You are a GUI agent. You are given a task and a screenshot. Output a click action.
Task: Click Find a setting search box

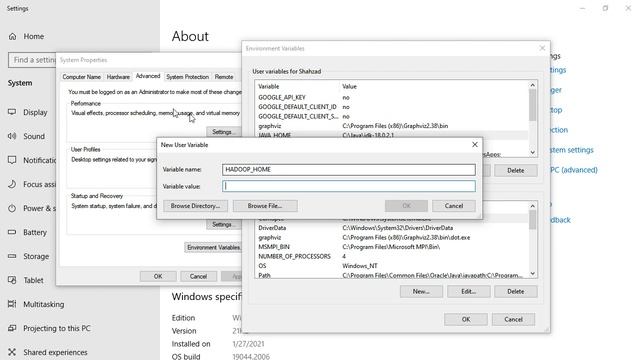(x=32, y=60)
